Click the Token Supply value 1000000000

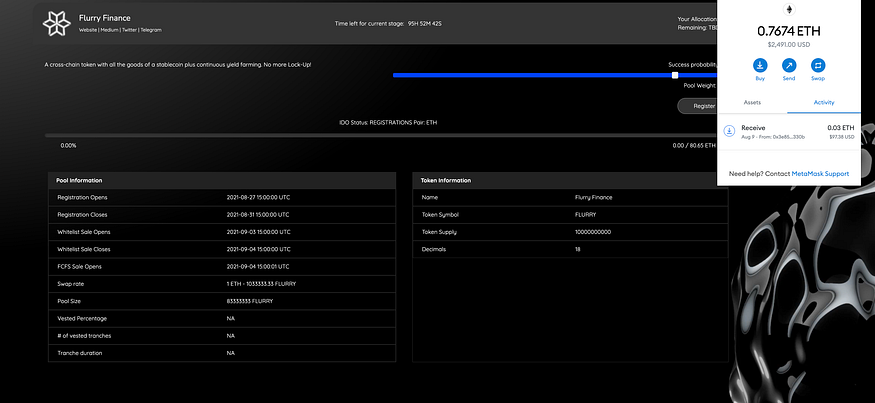click(x=593, y=232)
